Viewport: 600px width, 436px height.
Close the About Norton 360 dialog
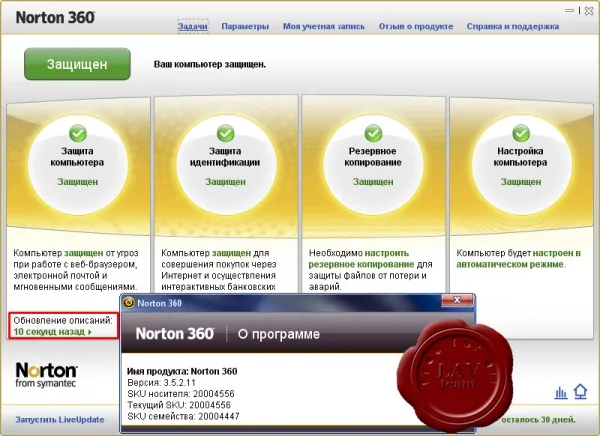point(457,300)
